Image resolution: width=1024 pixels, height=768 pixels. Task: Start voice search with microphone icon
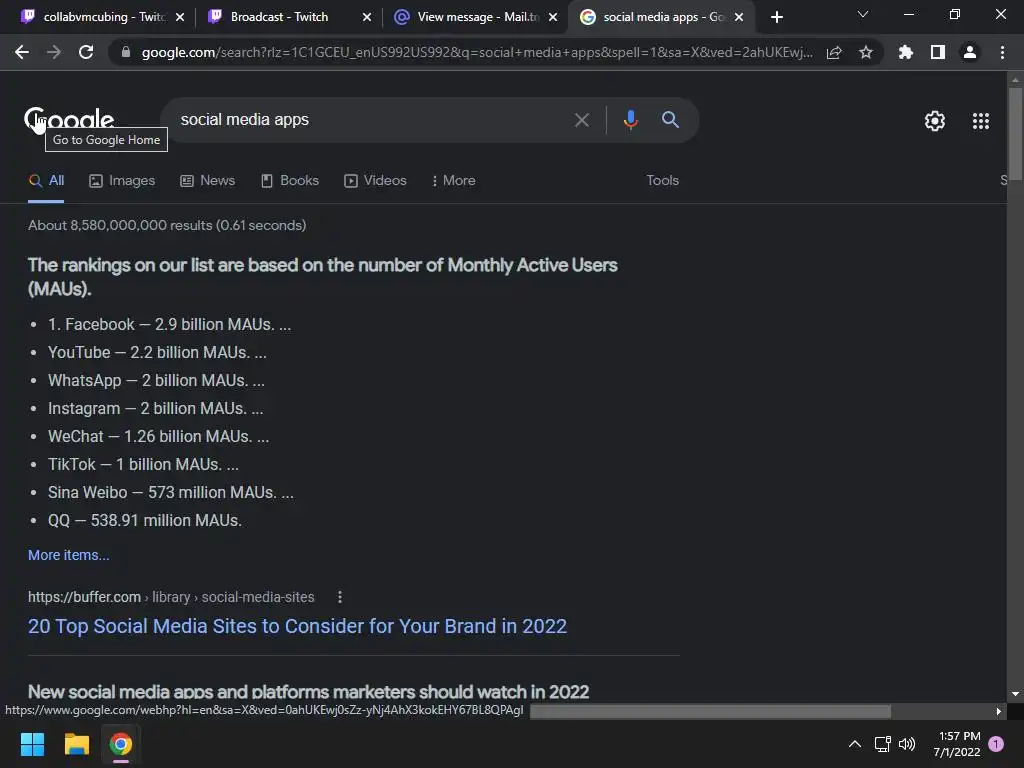point(630,120)
